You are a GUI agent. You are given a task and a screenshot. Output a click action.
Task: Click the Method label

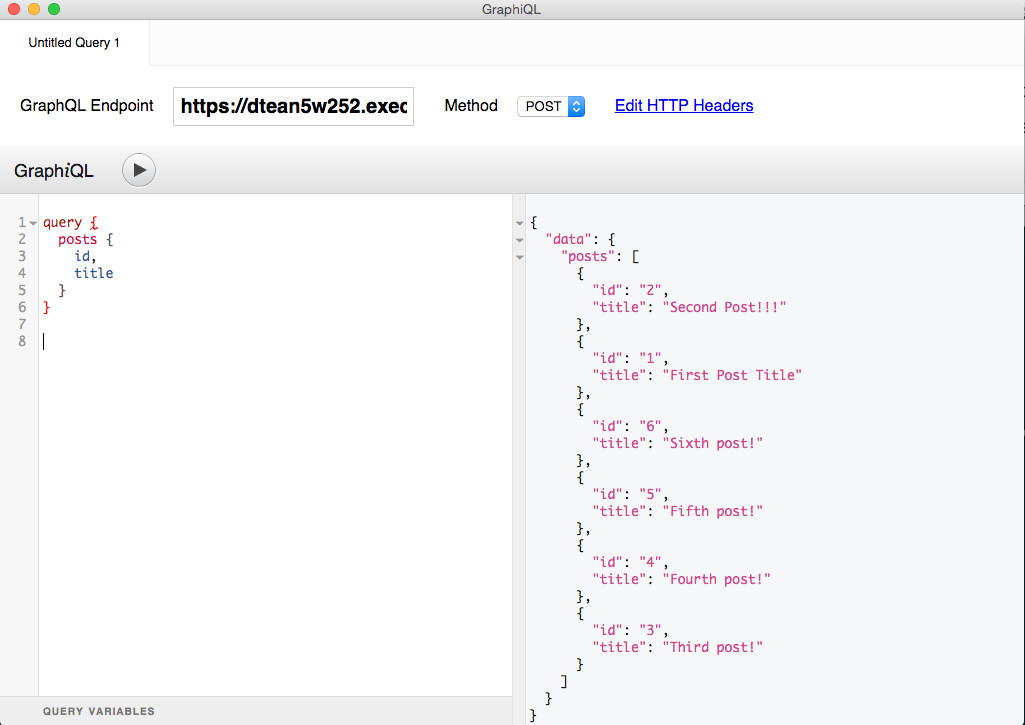471,105
